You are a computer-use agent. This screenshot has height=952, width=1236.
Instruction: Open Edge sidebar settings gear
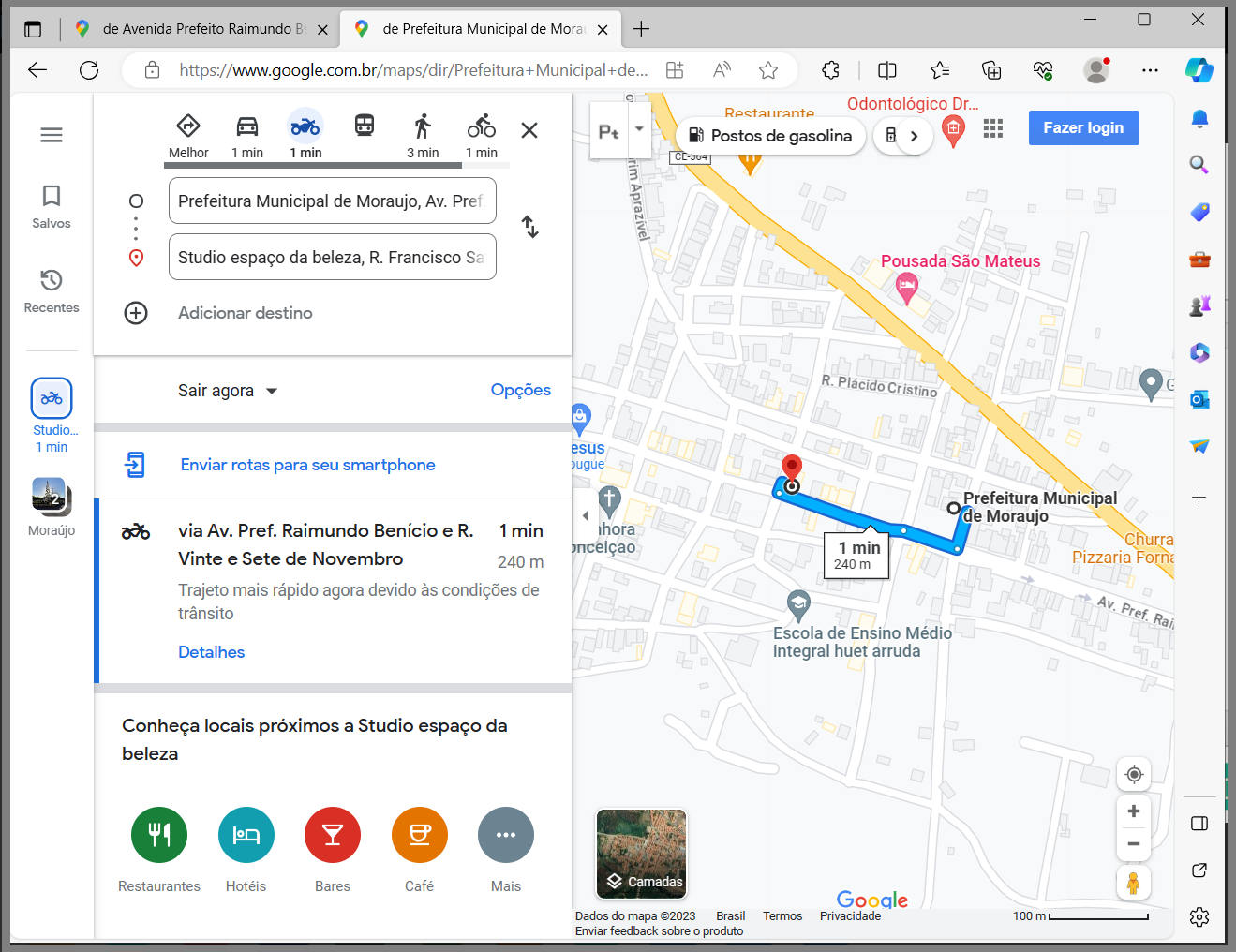click(x=1199, y=917)
